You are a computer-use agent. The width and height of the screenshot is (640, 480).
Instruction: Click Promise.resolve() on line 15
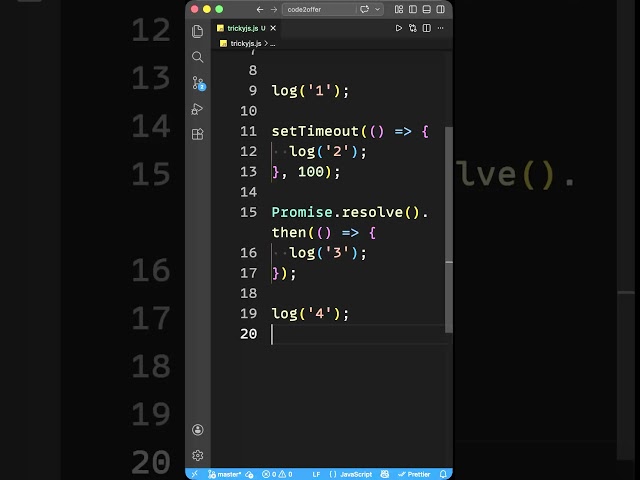tap(345, 212)
